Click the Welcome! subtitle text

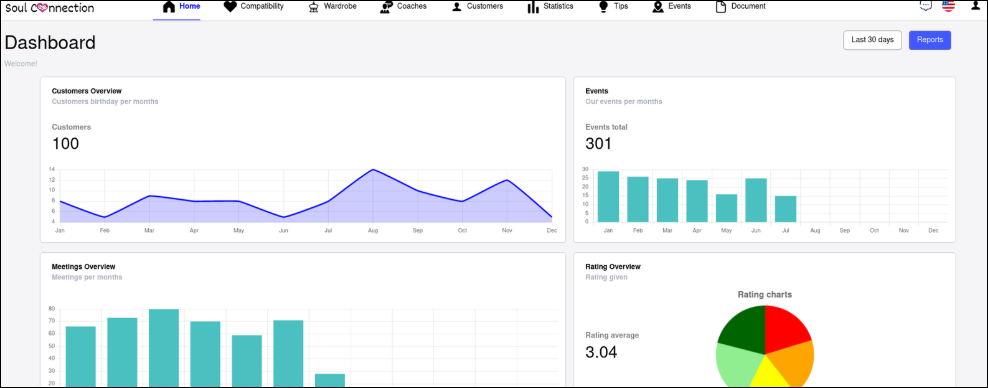(21, 64)
